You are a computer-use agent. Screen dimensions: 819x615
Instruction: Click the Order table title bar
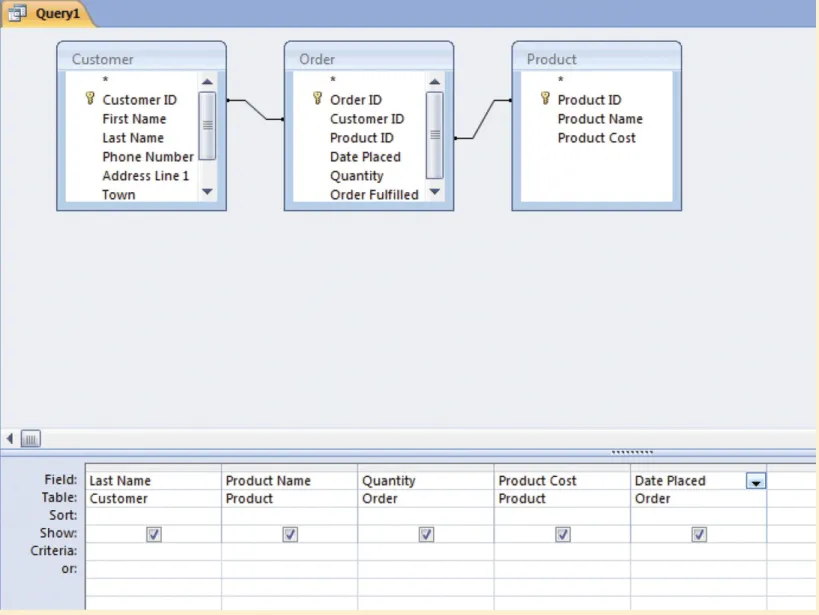pos(369,58)
